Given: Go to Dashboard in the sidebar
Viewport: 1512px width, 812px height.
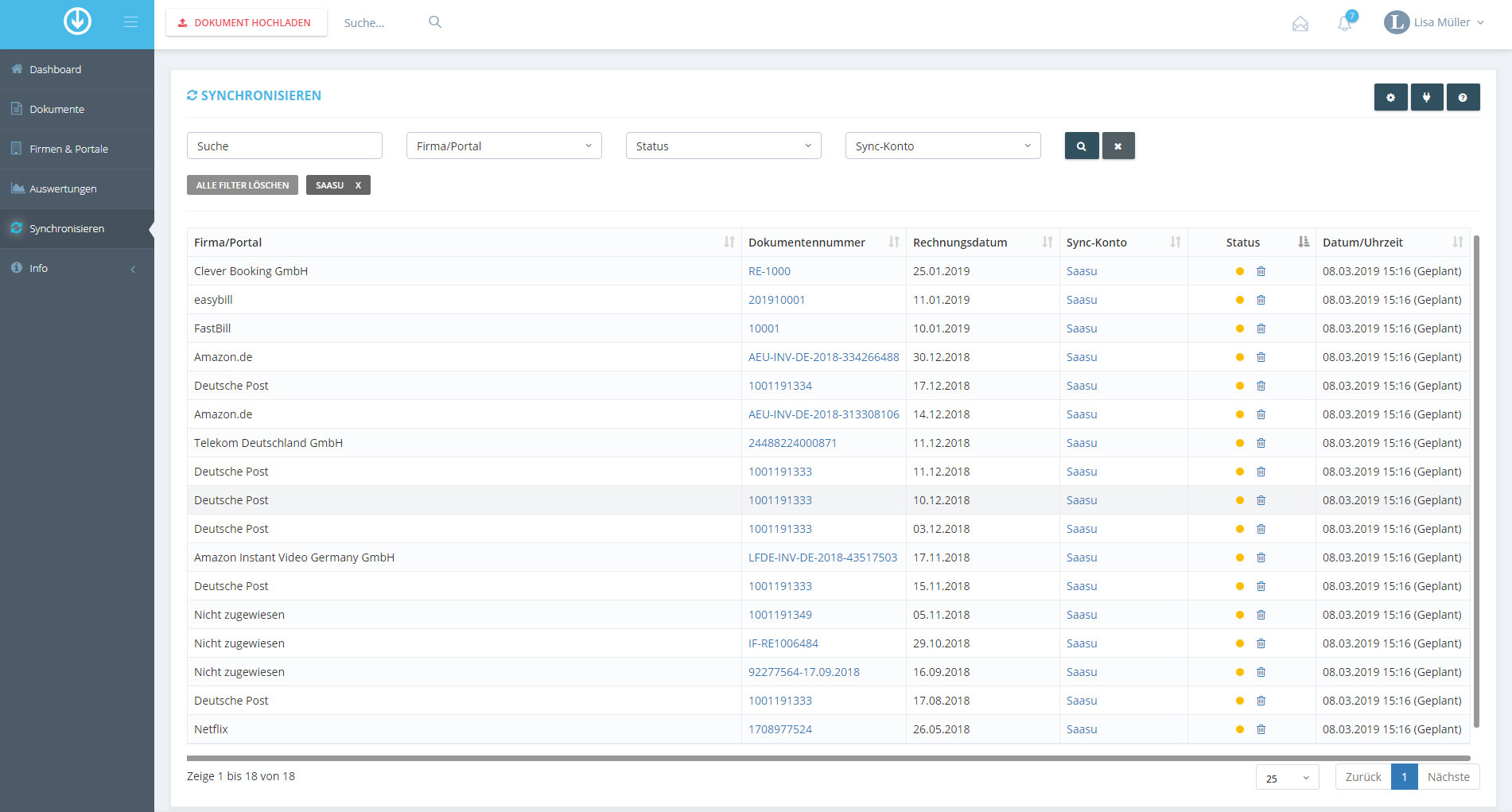Looking at the screenshot, I should coord(77,69).
